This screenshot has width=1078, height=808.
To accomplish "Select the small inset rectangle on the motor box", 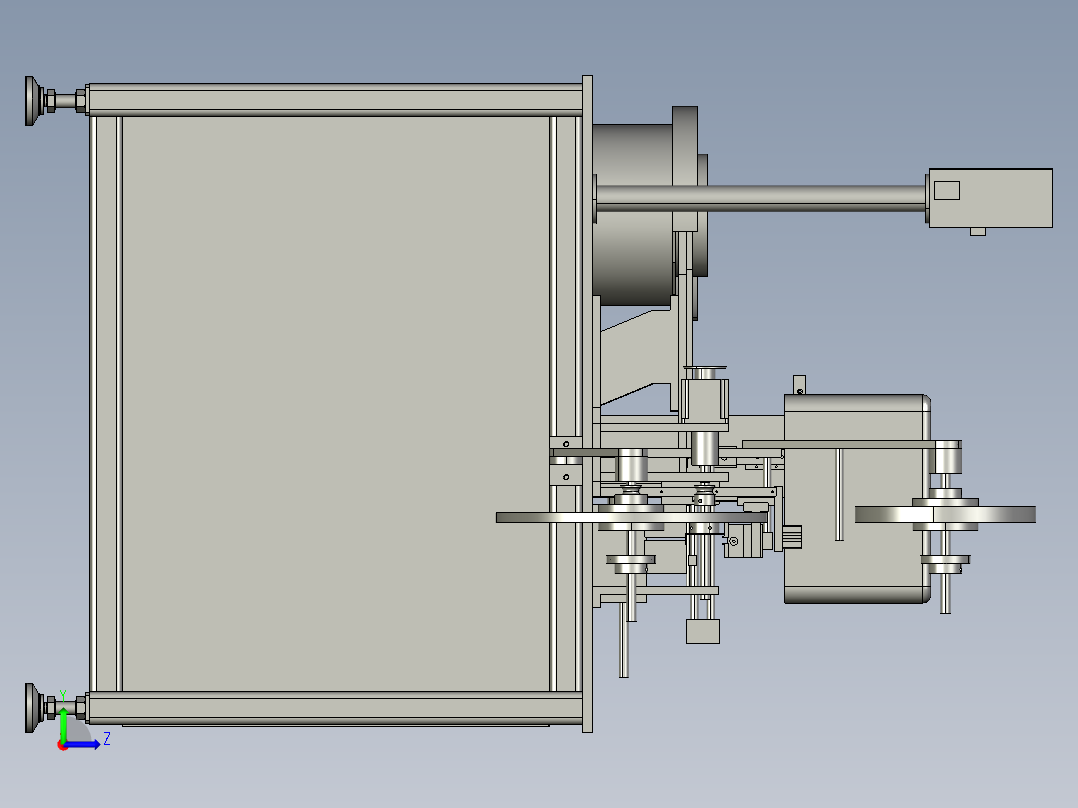I will point(947,190).
